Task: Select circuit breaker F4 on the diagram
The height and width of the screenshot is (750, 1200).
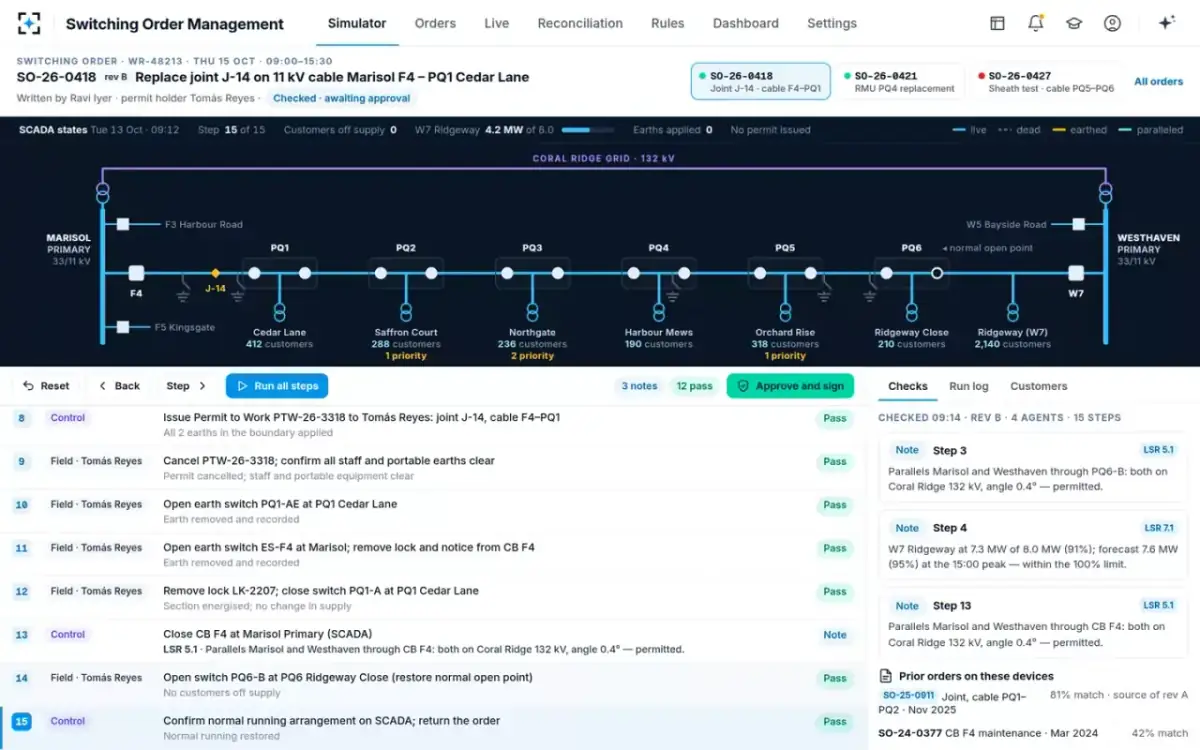Action: 136,273
